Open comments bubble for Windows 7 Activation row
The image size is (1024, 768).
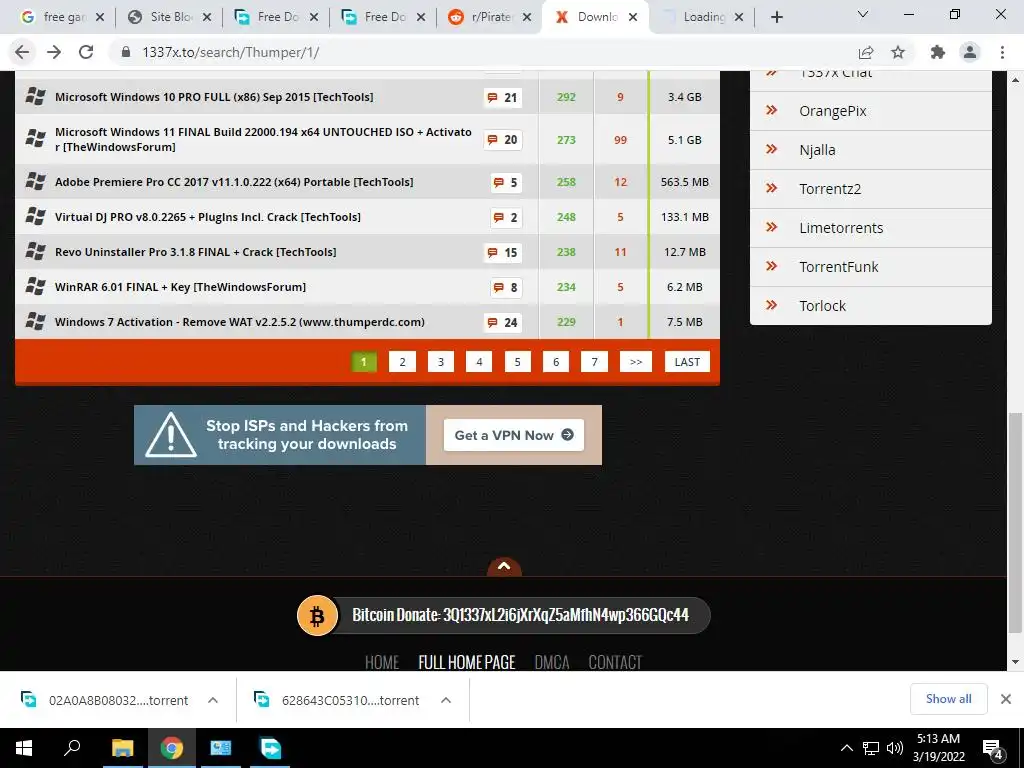[x=502, y=322]
